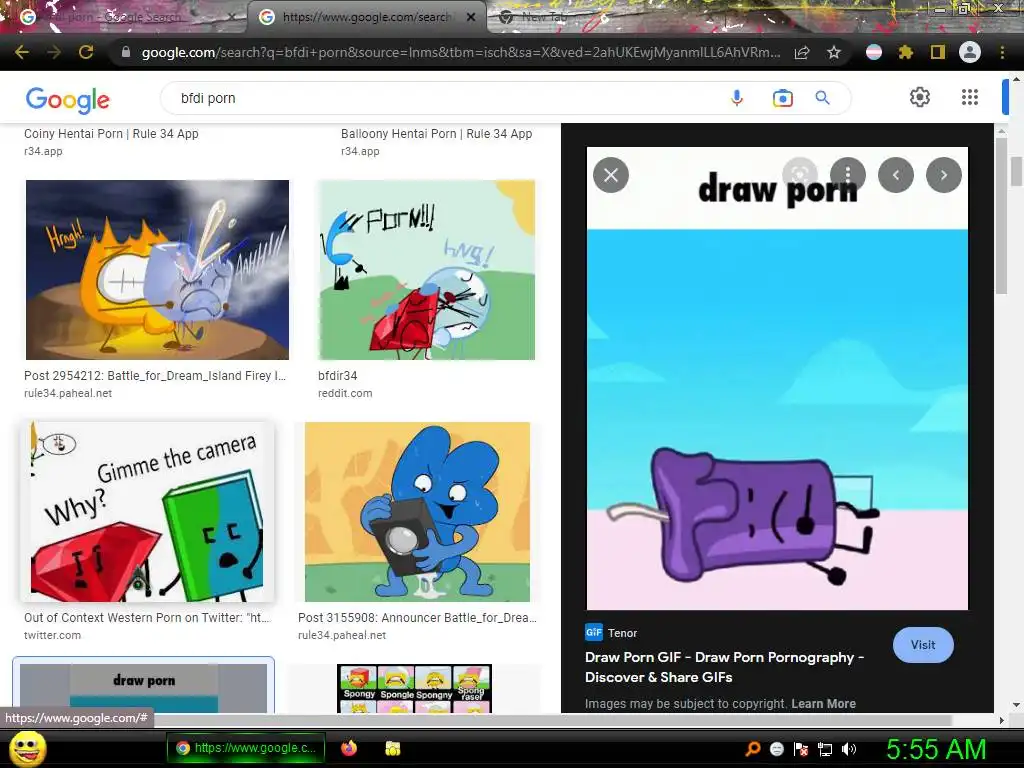Image resolution: width=1024 pixels, height=768 pixels.
Task: Open the Google apps grid
Action: pyautogui.click(x=970, y=97)
